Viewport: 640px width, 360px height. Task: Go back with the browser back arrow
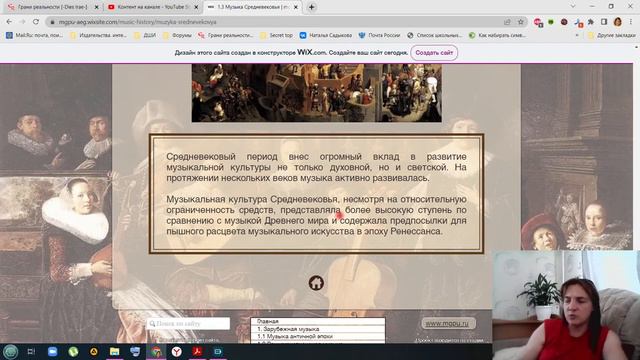(x=9, y=22)
